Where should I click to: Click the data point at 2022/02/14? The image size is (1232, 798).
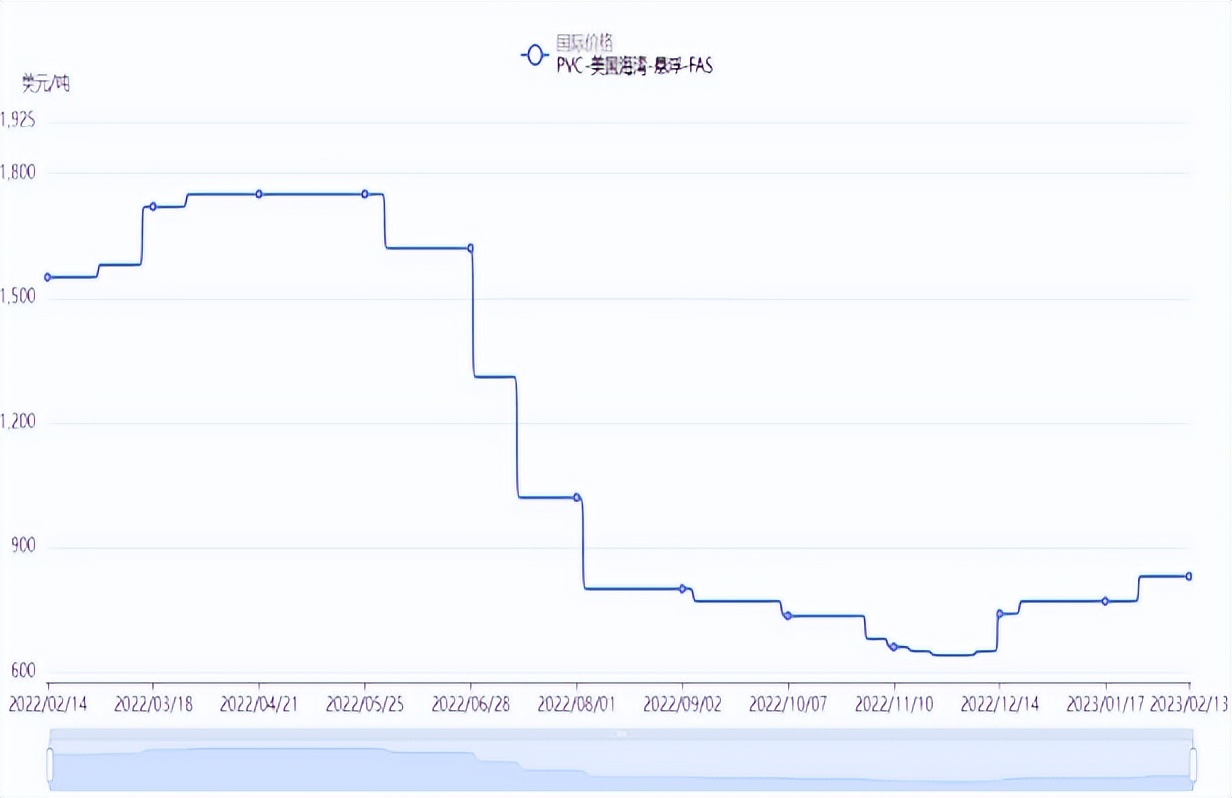coord(47,277)
